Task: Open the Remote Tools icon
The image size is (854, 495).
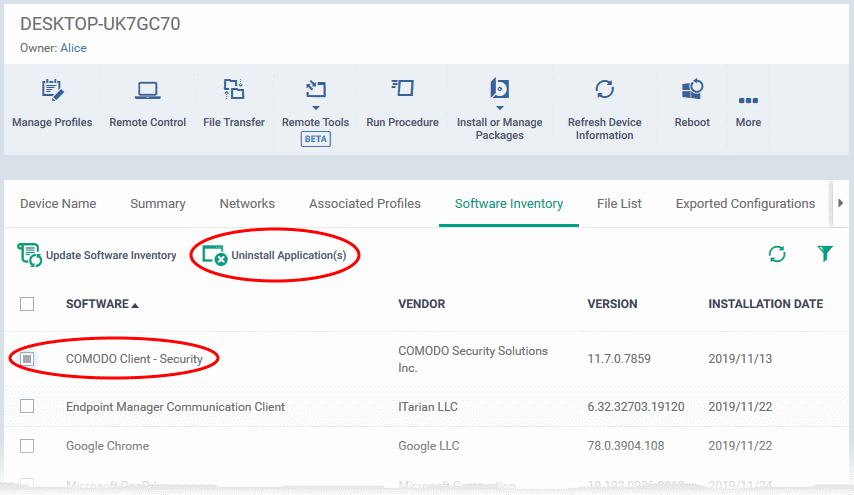Action: (x=315, y=89)
